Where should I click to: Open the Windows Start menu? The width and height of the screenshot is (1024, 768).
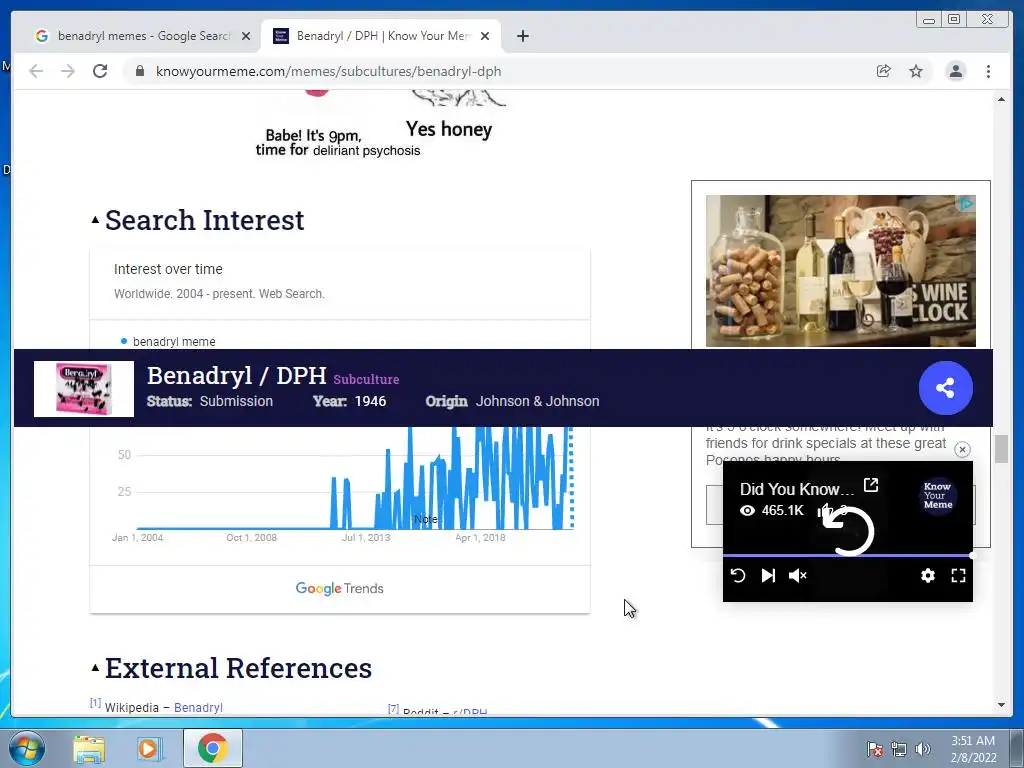point(26,748)
